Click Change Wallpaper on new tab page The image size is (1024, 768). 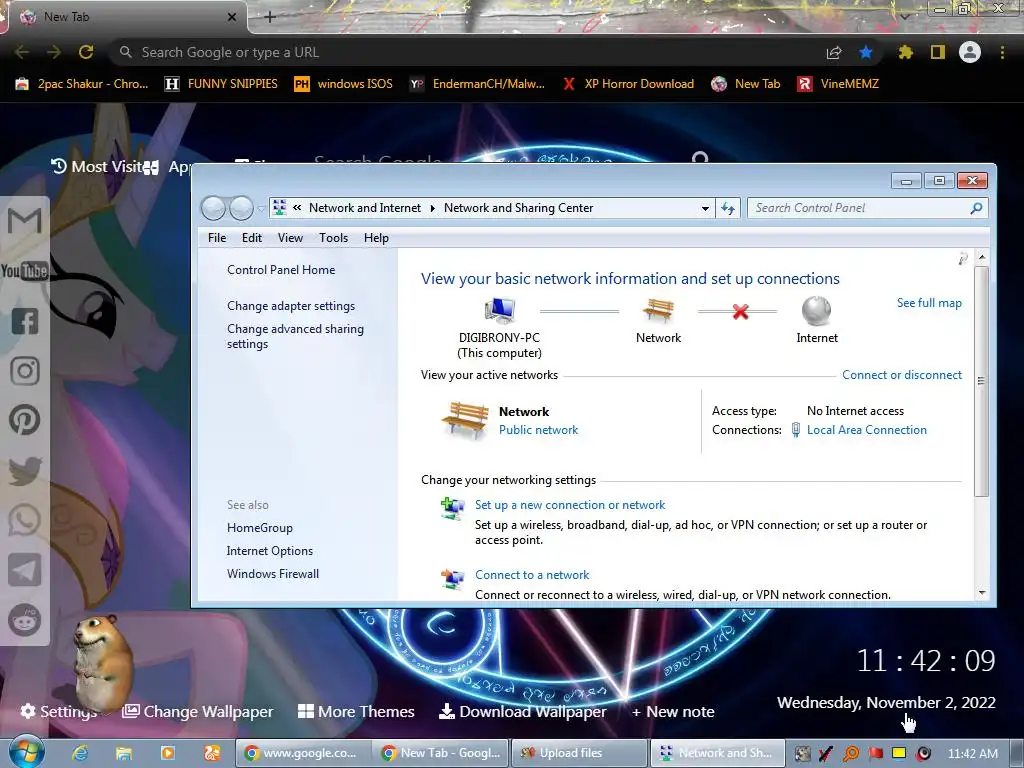(x=198, y=711)
